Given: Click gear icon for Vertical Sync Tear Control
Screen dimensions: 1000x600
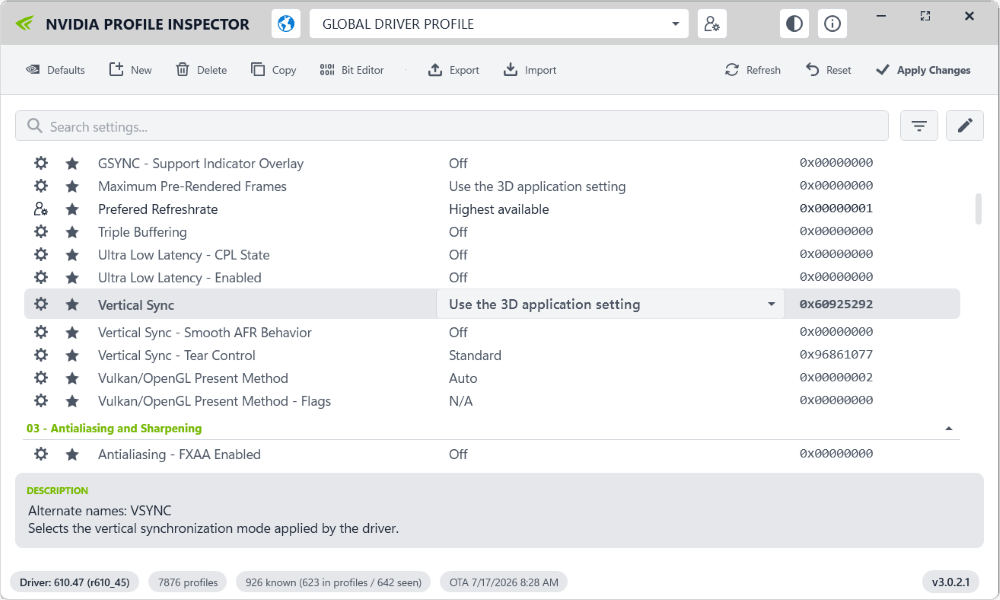Looking at the screenshot, I should 41,355.
